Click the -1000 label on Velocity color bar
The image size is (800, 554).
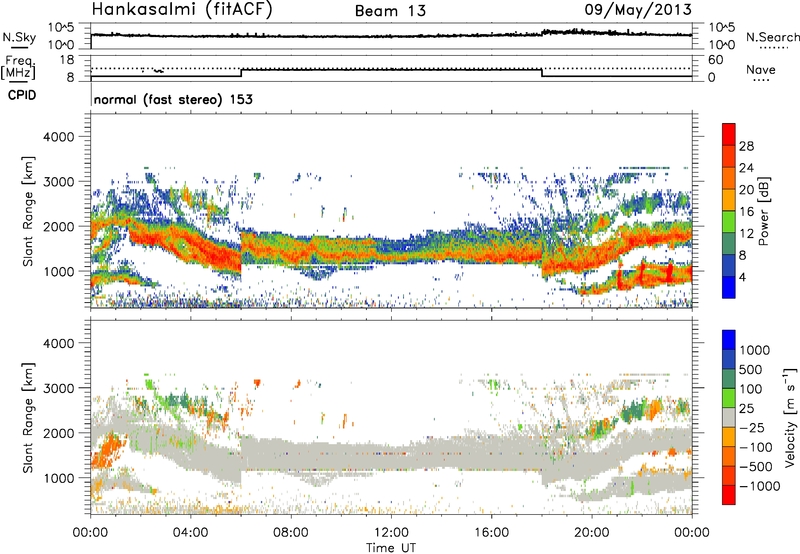point(760,486)
